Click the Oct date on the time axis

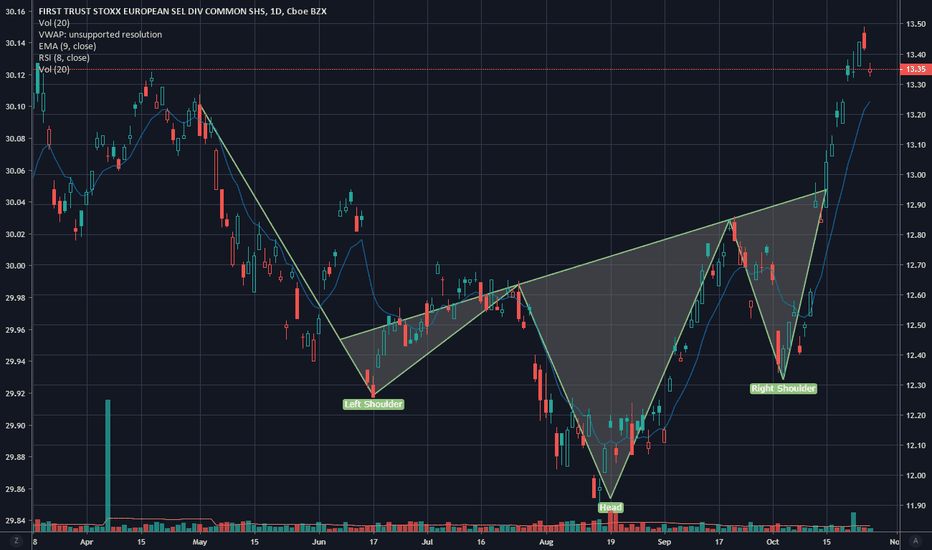(772, 542)
